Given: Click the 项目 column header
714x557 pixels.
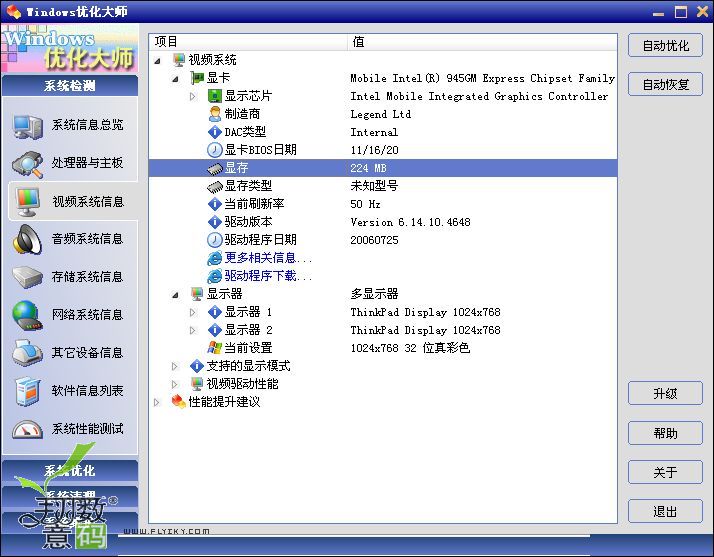Looking at the screenshot, I should (248, 42).
